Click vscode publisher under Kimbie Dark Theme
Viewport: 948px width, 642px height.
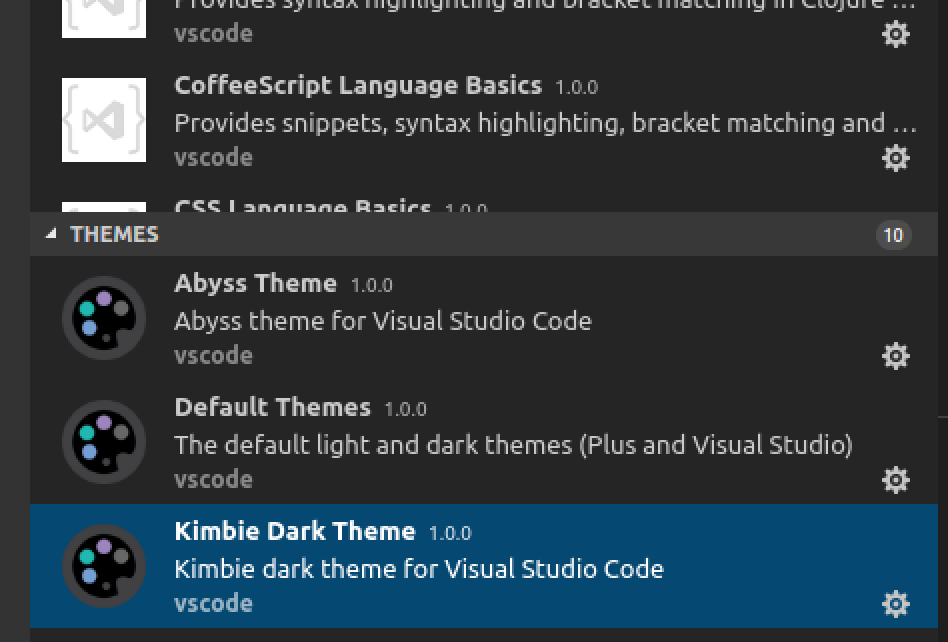click(x=213, y=603)
